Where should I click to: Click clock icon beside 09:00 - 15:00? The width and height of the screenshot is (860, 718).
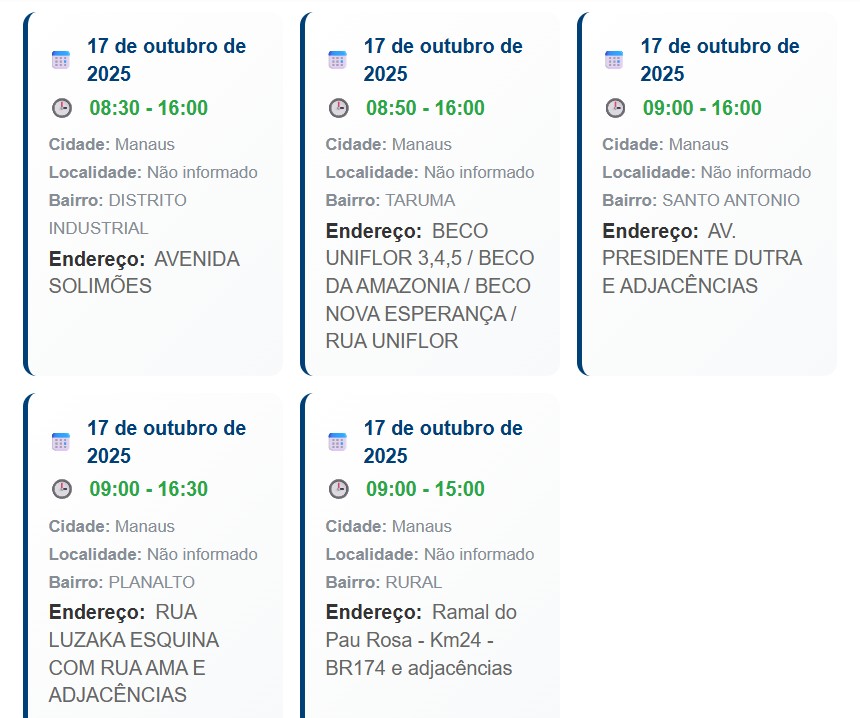(339, 490)
